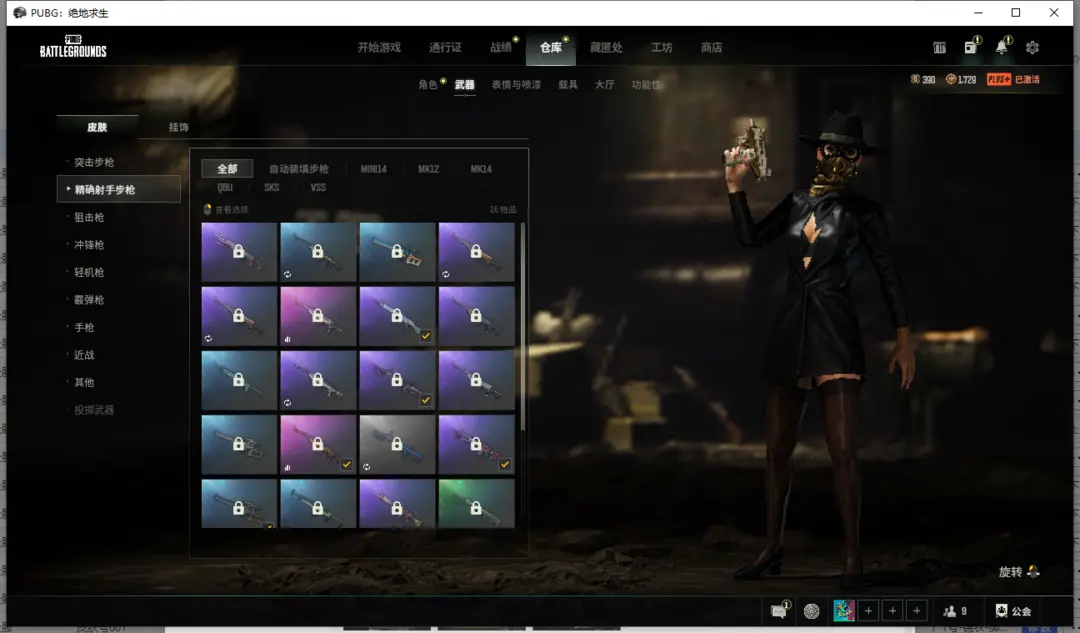The width and height of the screenshot is (1080, 633).
Task: Maximize the PUBG window
Action: coord(1016,12)
